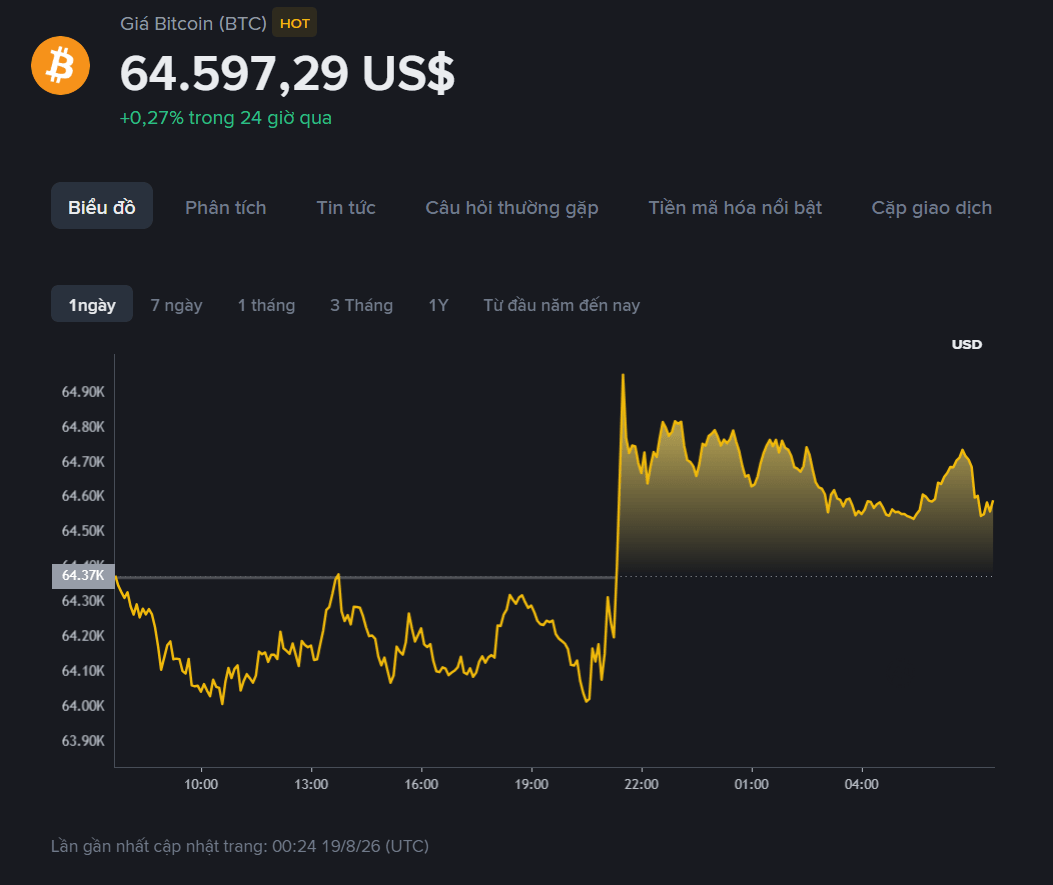Select the 1ngày chart range
Screen dimensions: 1053x885
(92, 305)
